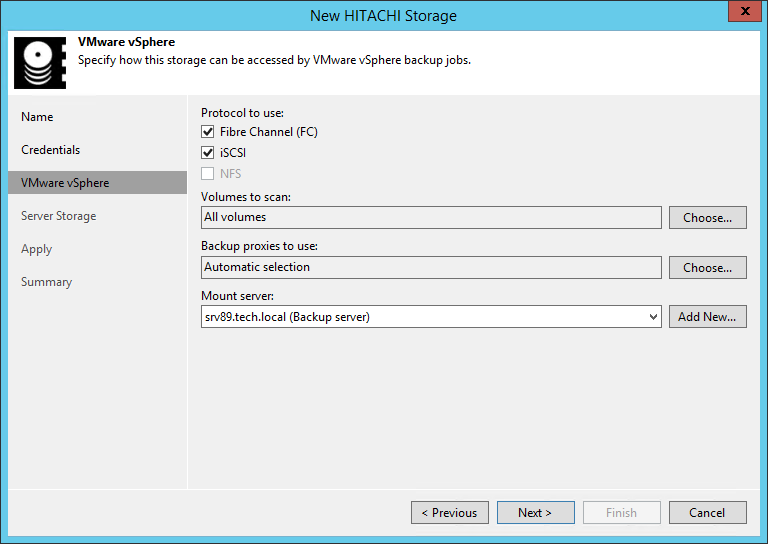The image size is (768, 544).
Task: Cancel the storage wizard
Action: tap(707, 513)
